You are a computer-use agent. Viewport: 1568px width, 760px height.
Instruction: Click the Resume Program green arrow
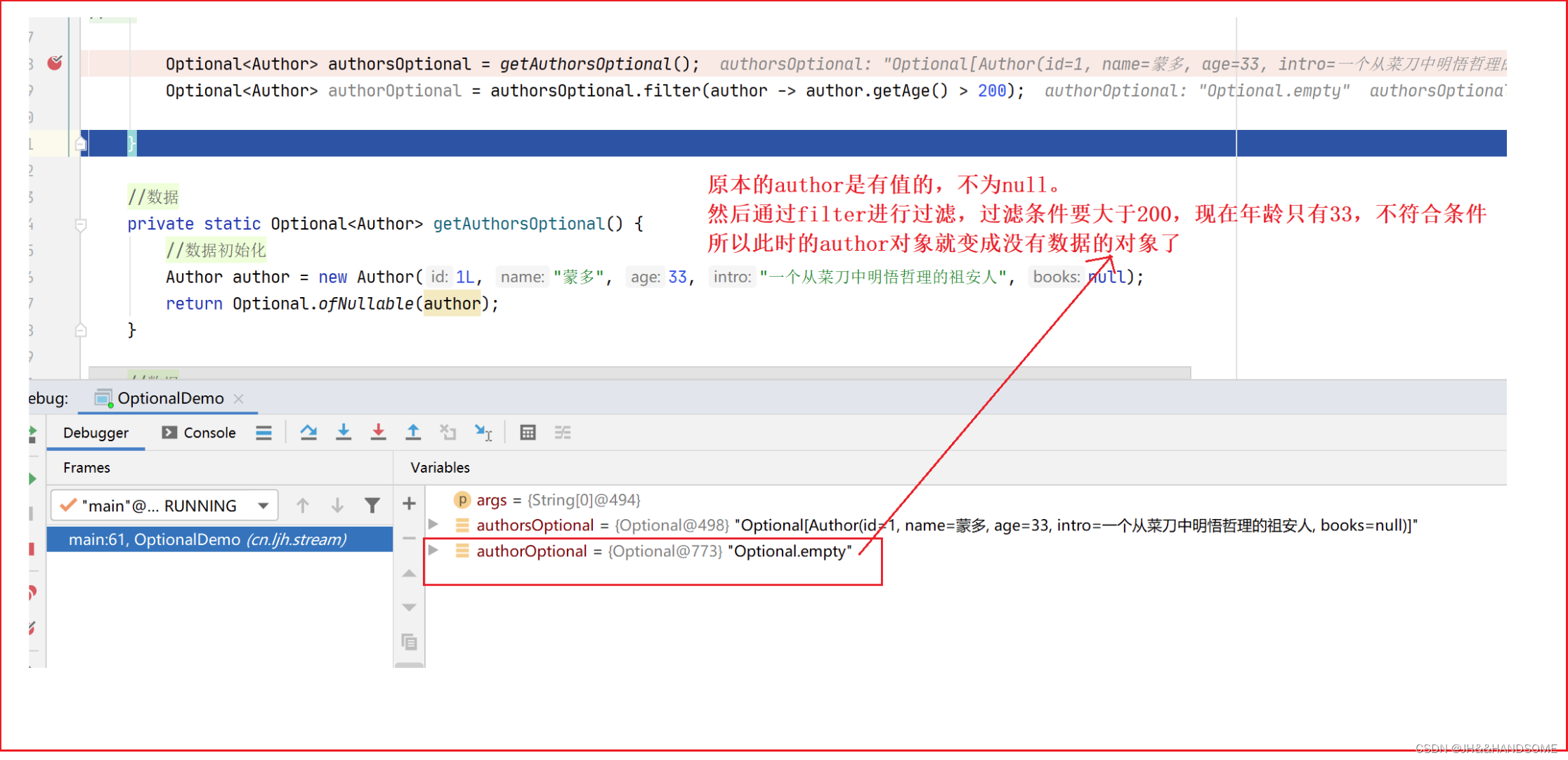(x=32, y=479)
